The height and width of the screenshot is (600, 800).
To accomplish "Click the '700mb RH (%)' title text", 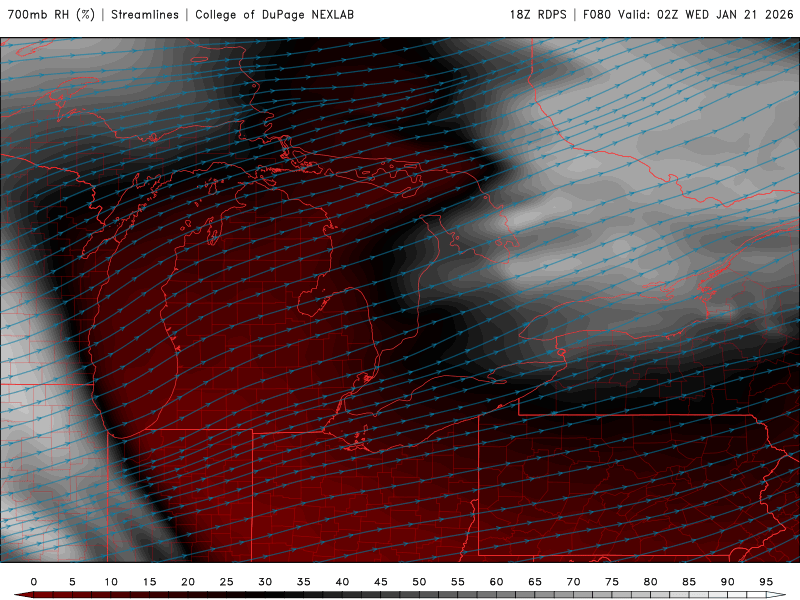I will (52, 14).
